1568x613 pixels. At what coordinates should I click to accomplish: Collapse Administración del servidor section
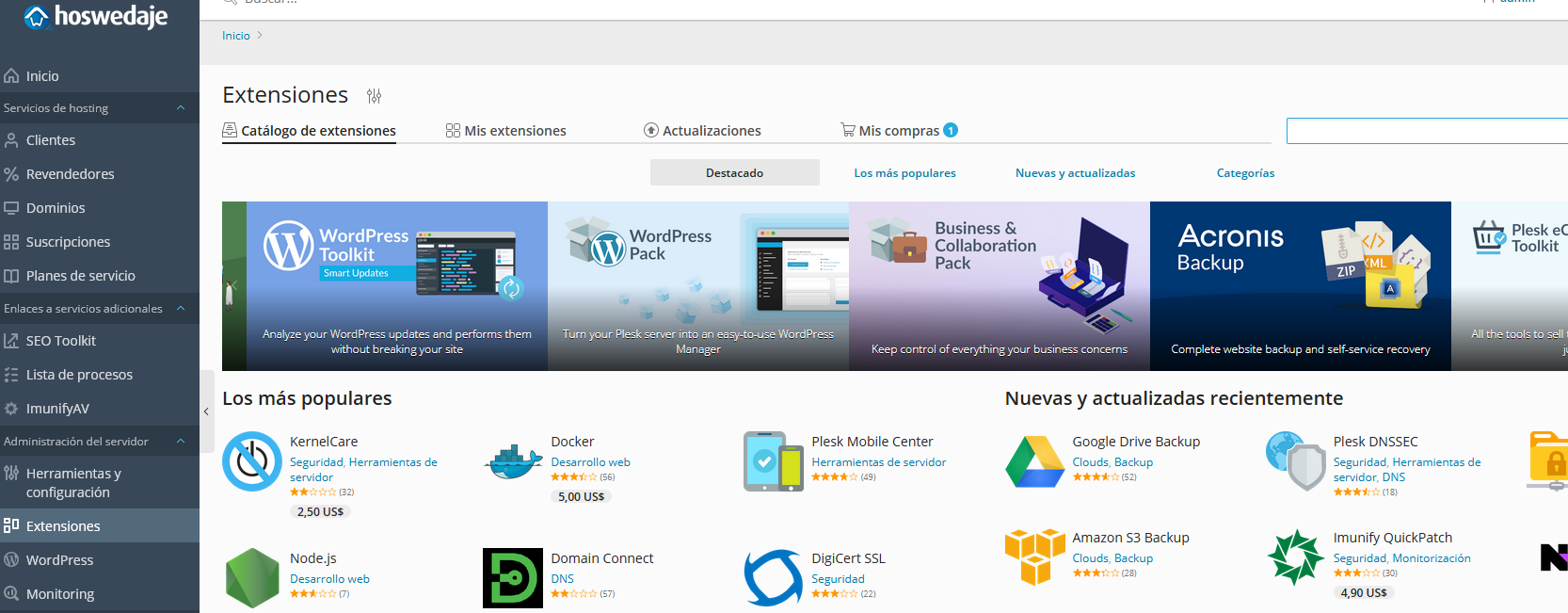point(181,442)
